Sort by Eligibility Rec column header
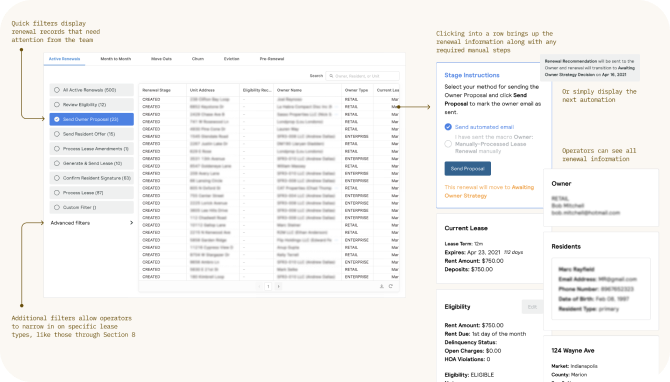Image resolution: width=670 pixels, height=382 pixels. point(257,90)
